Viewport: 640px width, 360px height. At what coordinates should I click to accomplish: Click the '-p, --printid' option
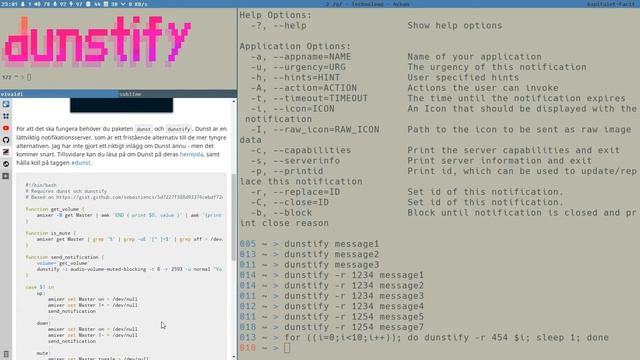(287, 171)
